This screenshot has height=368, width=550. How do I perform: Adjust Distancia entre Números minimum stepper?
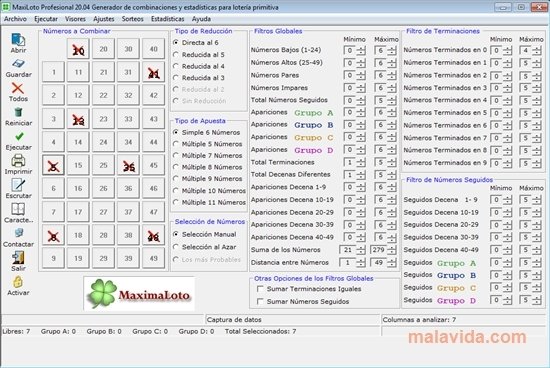click(x=361, y=263)
